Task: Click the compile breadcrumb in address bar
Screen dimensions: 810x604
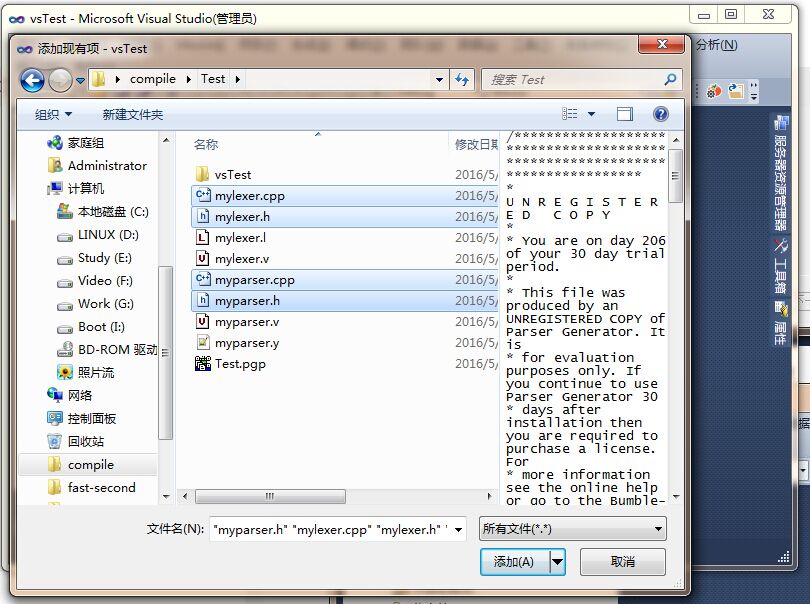Action: pos(152,79)
